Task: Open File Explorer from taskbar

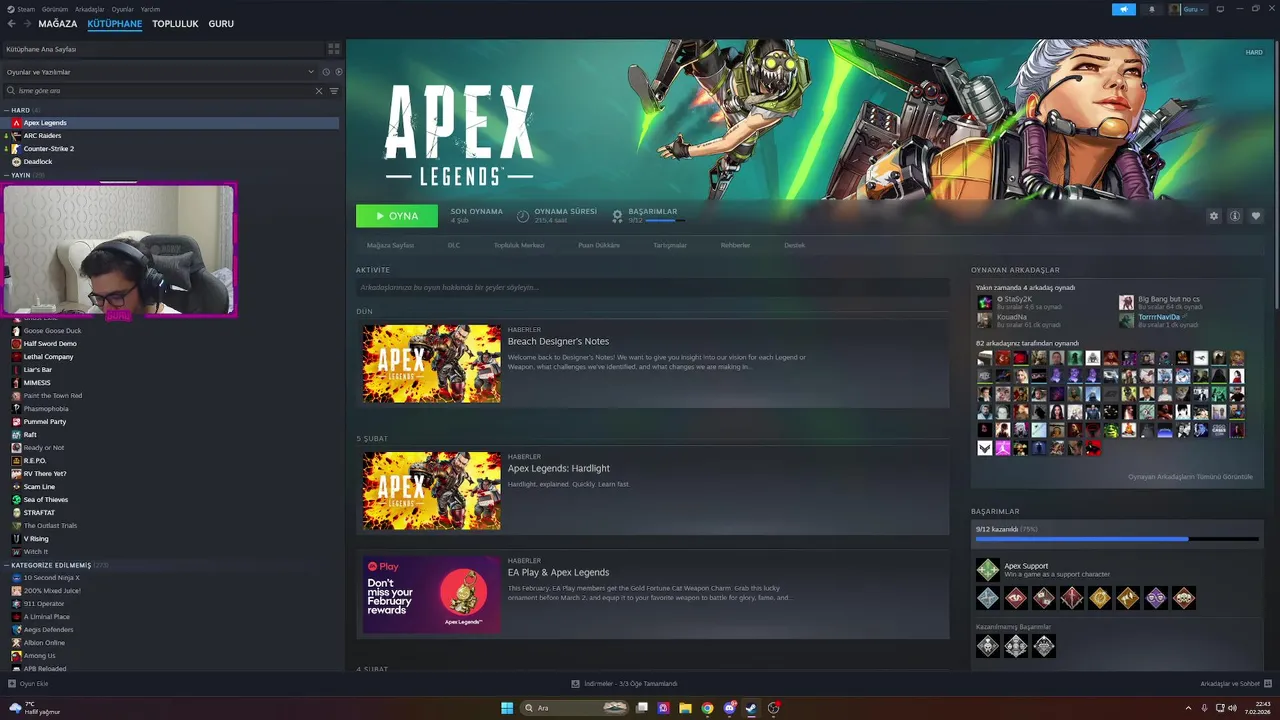Action: (685, 708)
